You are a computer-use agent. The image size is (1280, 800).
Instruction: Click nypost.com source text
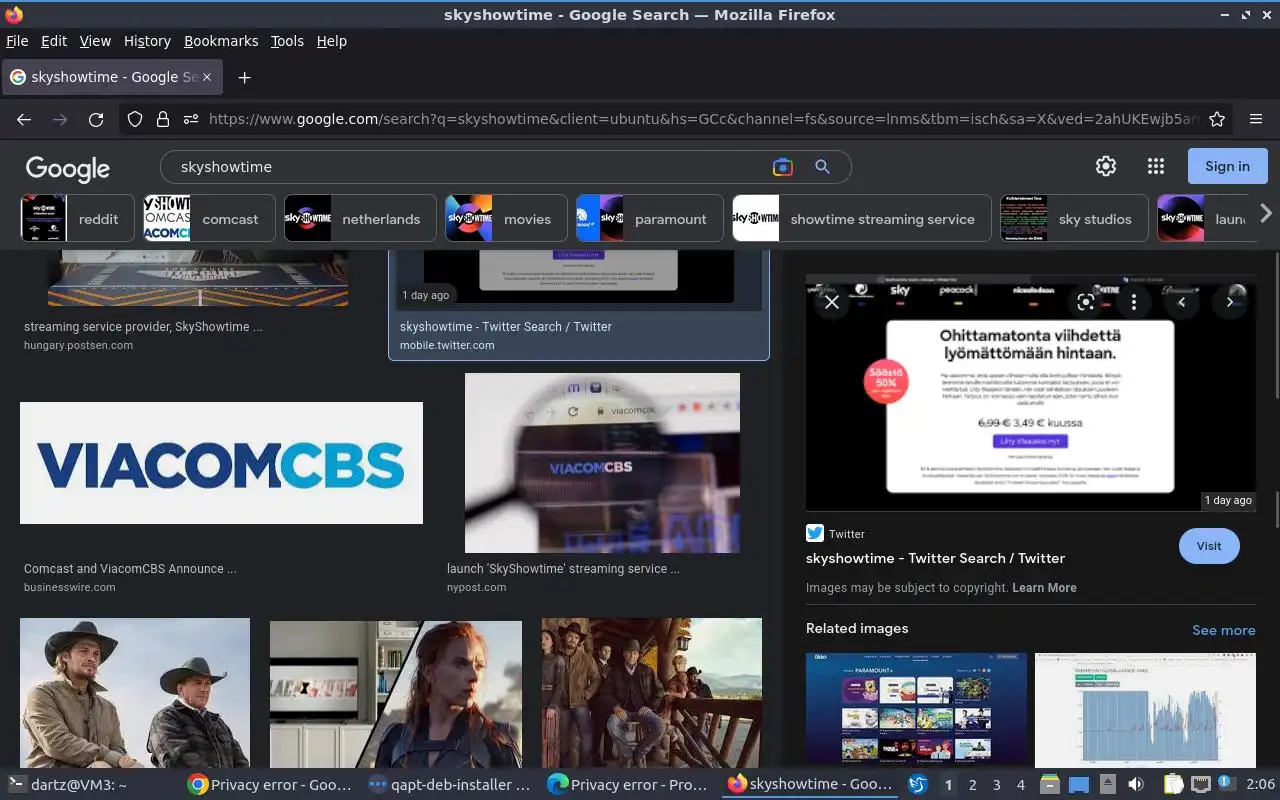(x=476, y=587)
